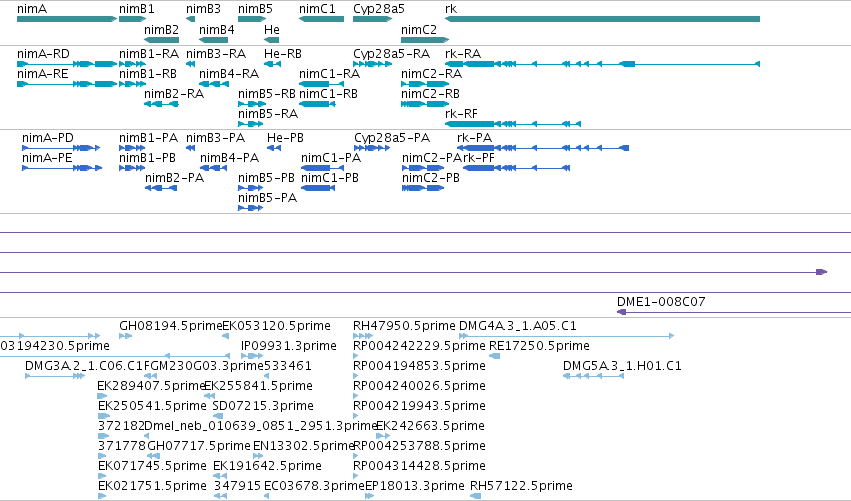Click the nimB3-RA transcript label
The width and height of the screenshot is (851, 501).
click(216, 54)
